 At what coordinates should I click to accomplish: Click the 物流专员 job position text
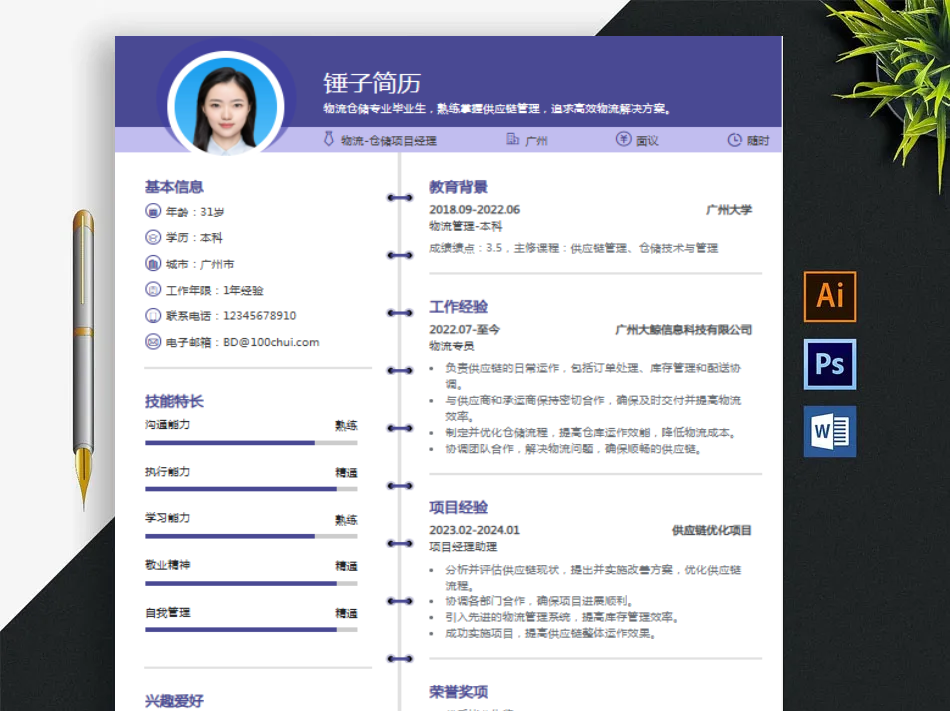pos(452,346)
